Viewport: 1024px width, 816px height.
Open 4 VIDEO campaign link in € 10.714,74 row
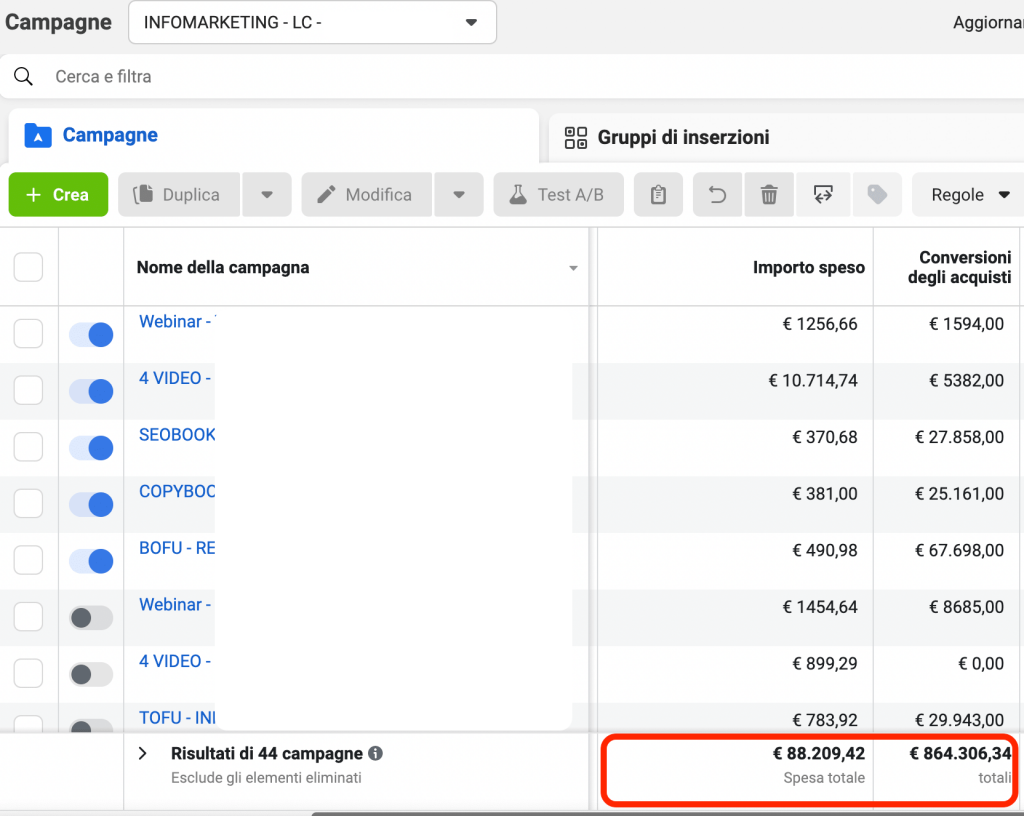(x=175, y=379)
